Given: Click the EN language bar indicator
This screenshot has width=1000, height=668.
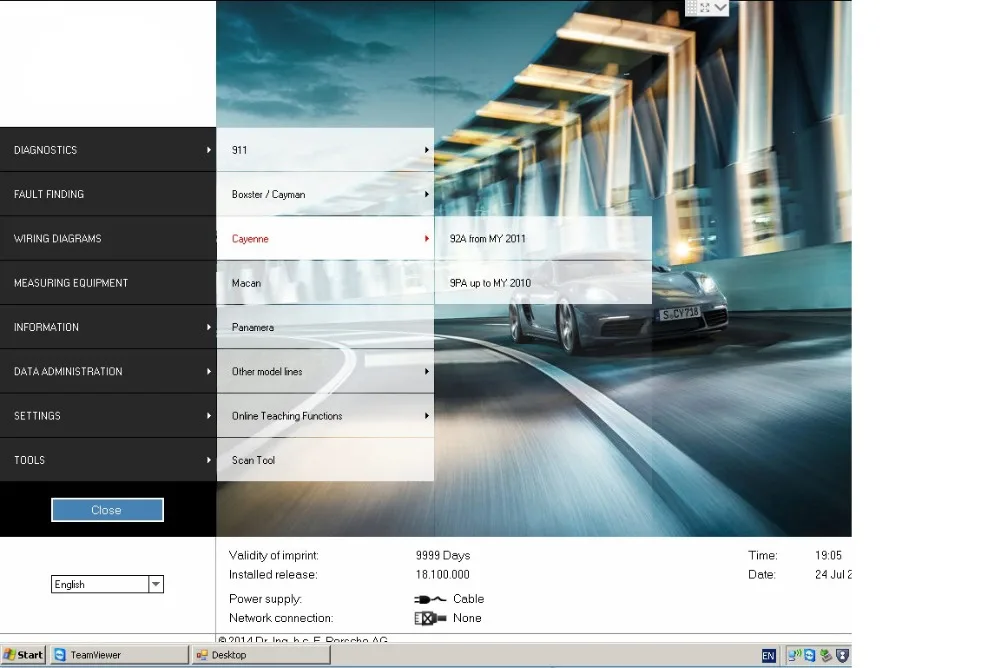Looking at the screenshot, I should pos(768,655).
